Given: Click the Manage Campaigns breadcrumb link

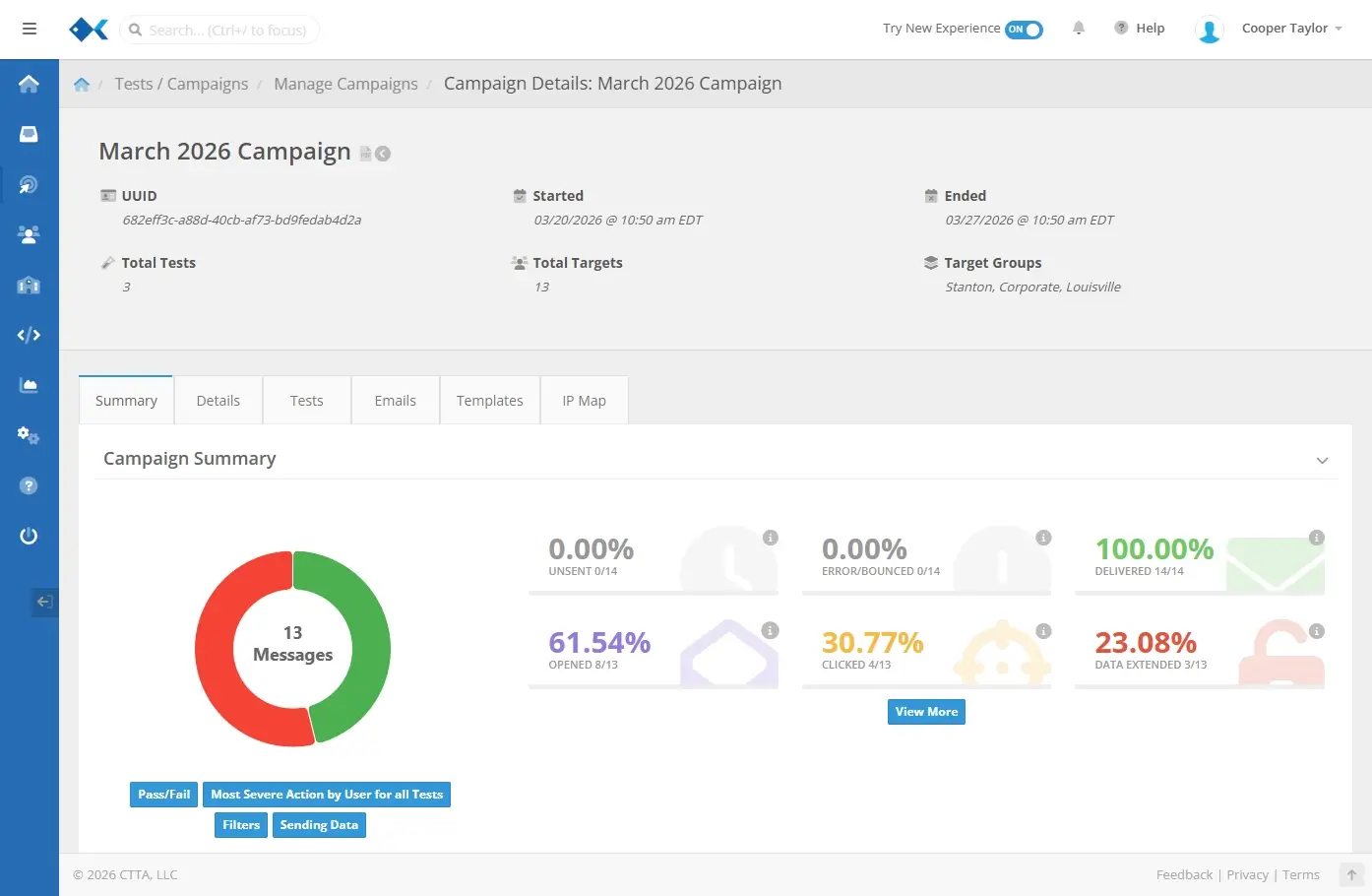Looking at the screenshot, I should (x=345, y=84).
